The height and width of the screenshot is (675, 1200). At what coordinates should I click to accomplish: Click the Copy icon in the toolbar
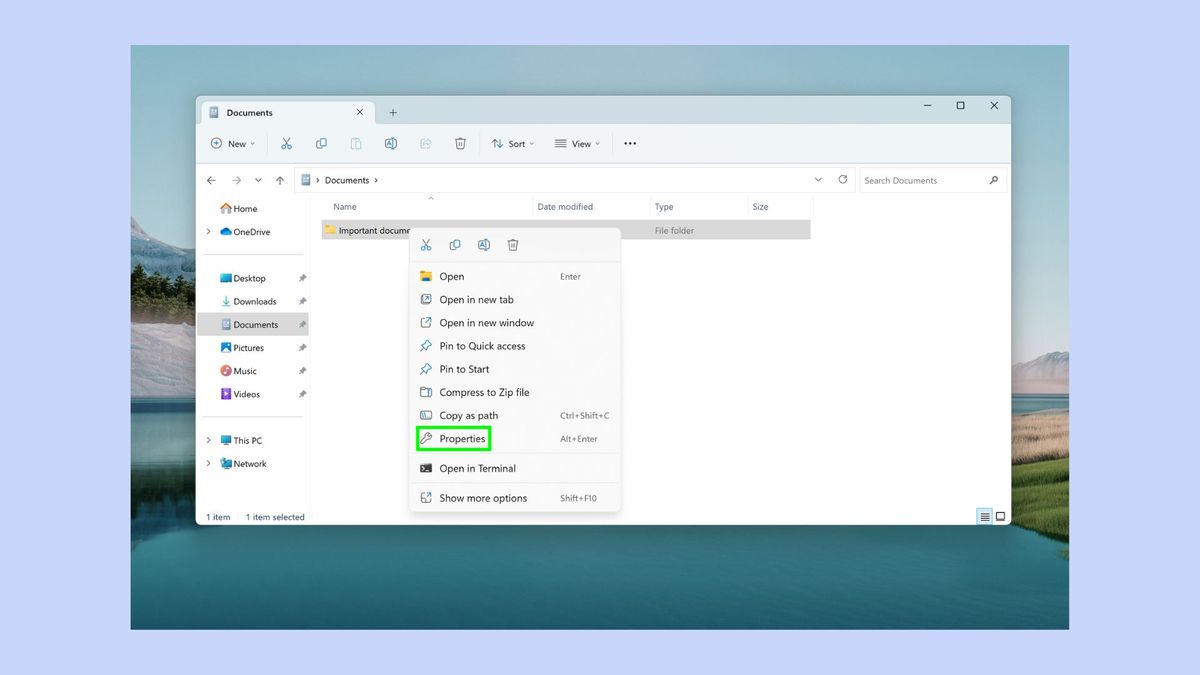point(321,143)
